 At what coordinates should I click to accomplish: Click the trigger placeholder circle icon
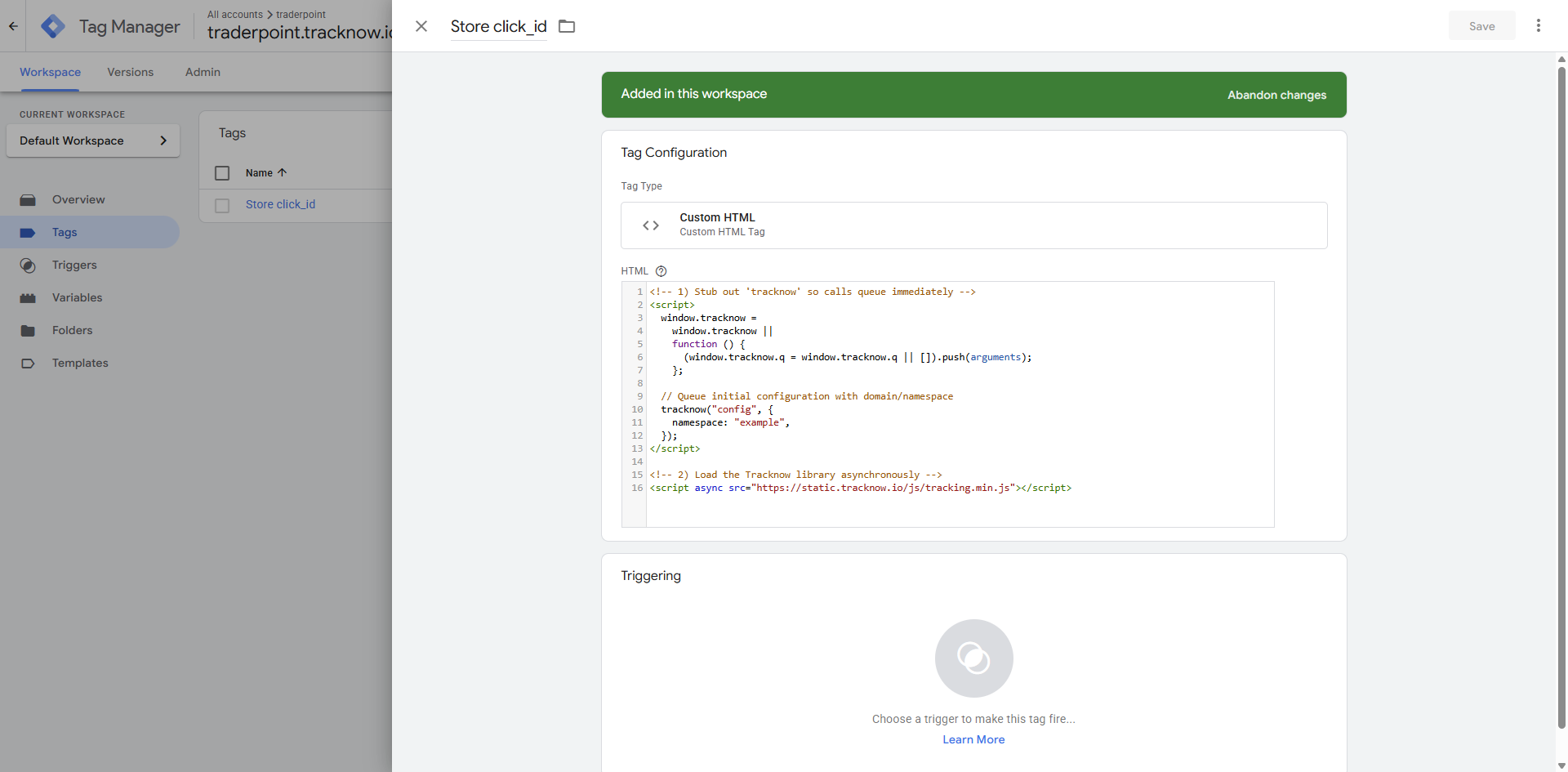tap(973, 658)
